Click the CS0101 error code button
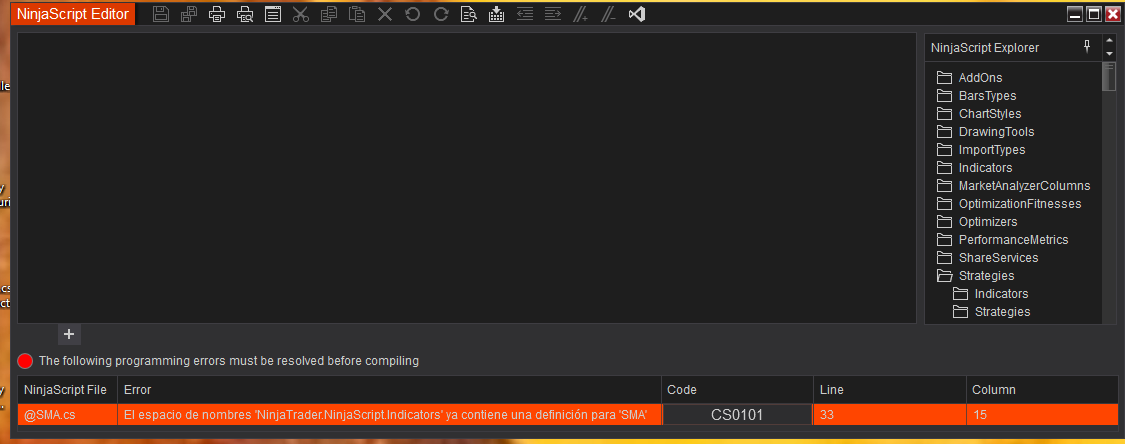The image size is (1125, 444). click(737, 415)
